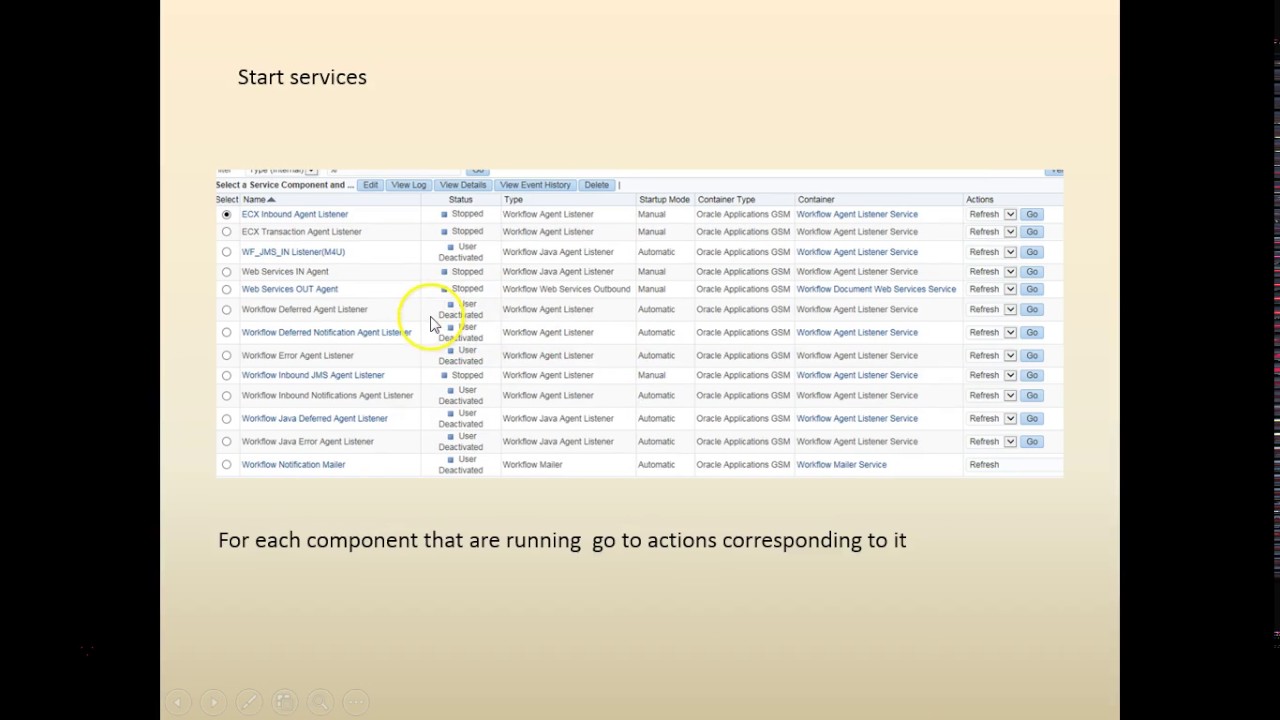Open the slideshow more options ellipsis
The height and width of the screenshot is (720, 1280).
click(x=356, y=703)
